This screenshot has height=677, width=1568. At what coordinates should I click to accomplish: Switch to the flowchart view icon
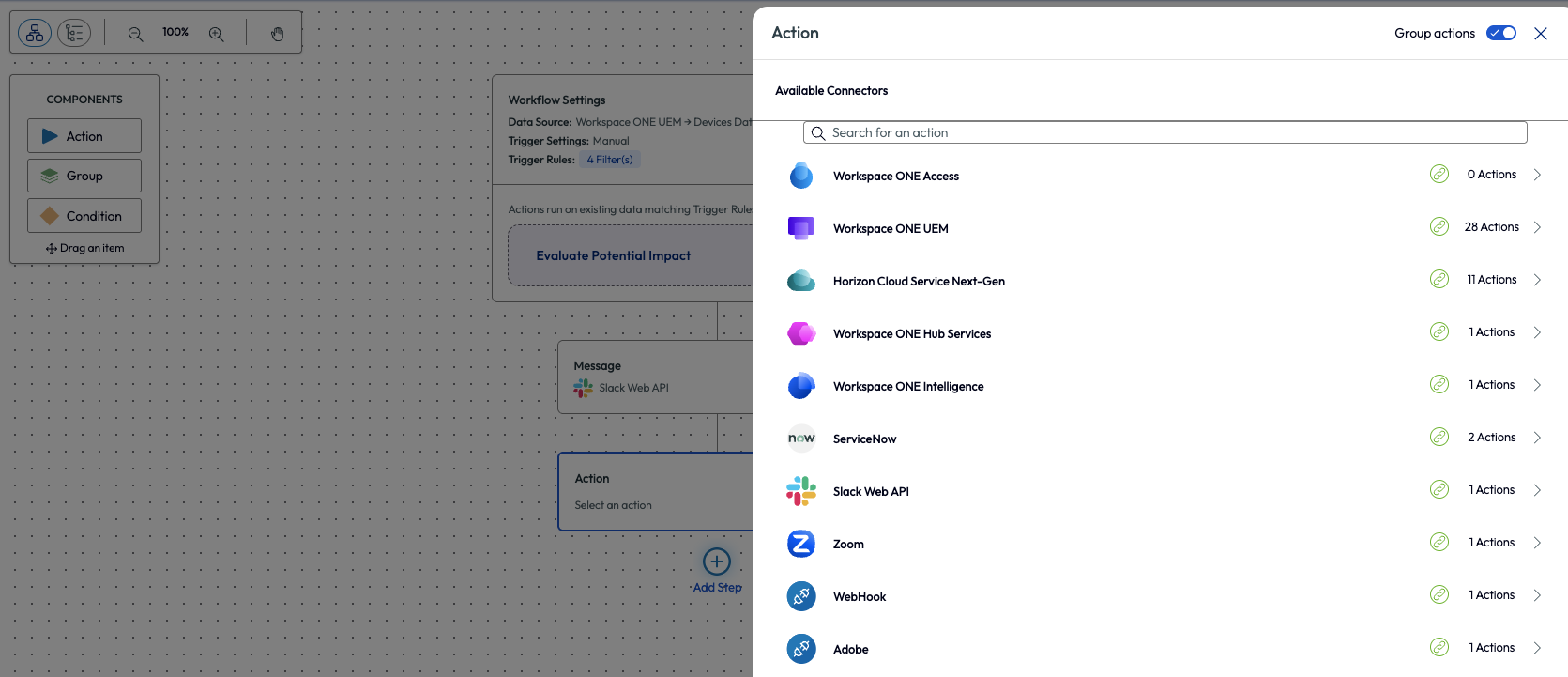click(x=35, y=33)
